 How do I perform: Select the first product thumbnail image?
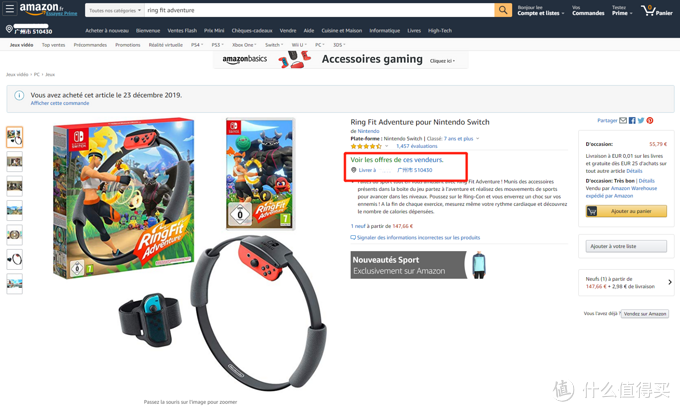(x=15, y=137)
